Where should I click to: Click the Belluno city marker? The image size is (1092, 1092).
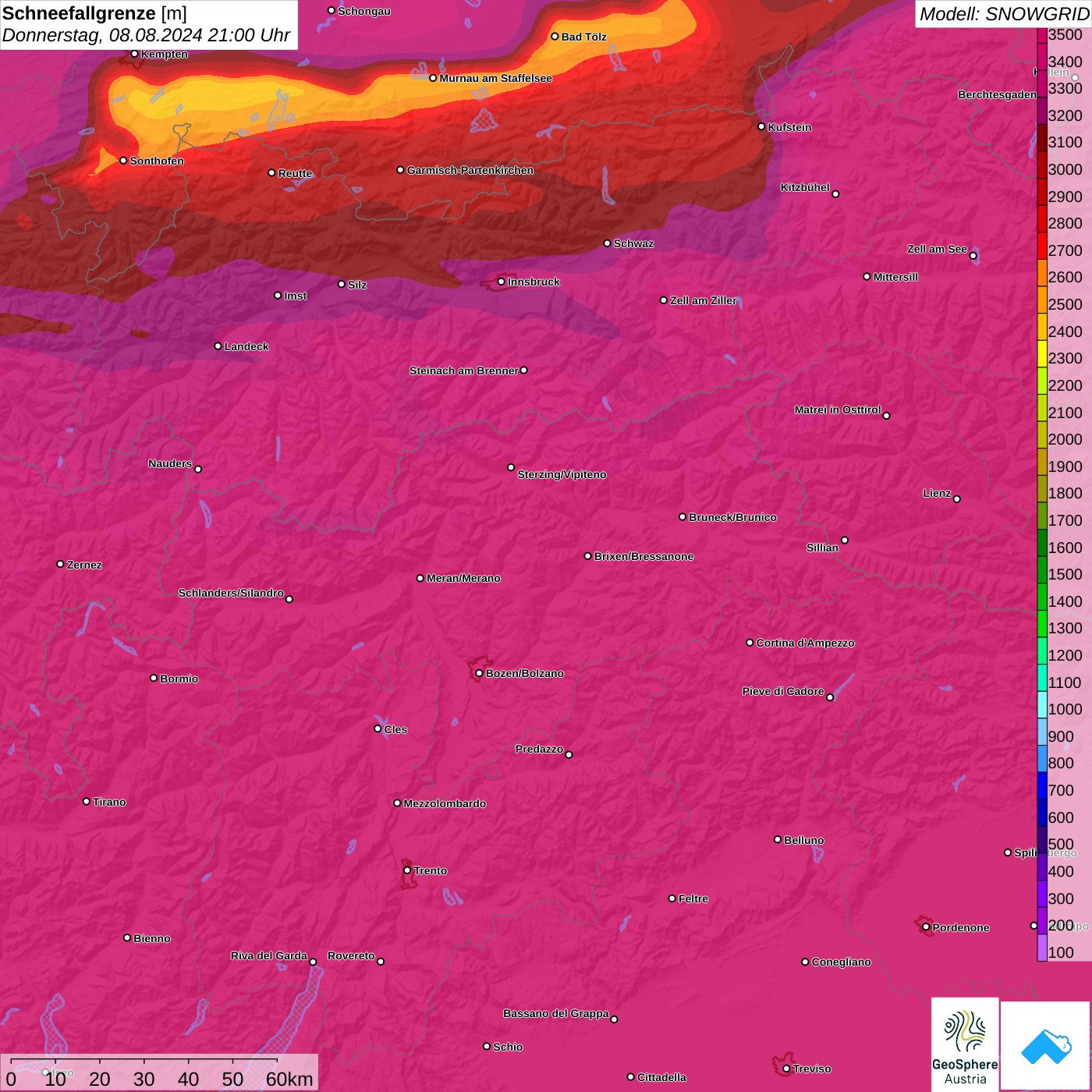(777, 839)
